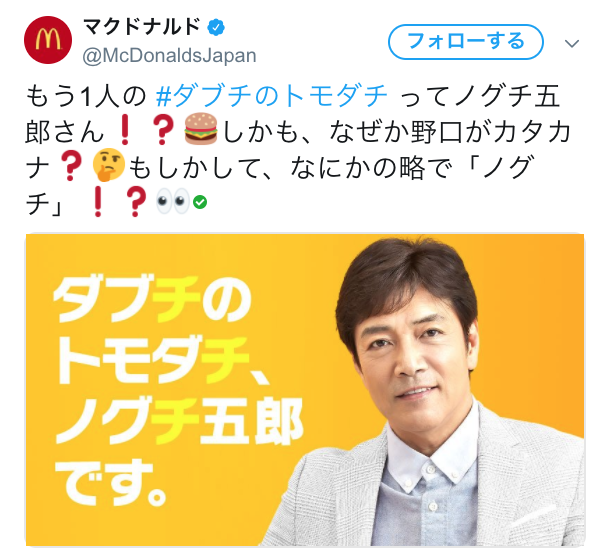Viewport: 604px width, 560px height.
Task: Click the green checkmark icon after eyes emoji
Action: (x=200, y=202)
